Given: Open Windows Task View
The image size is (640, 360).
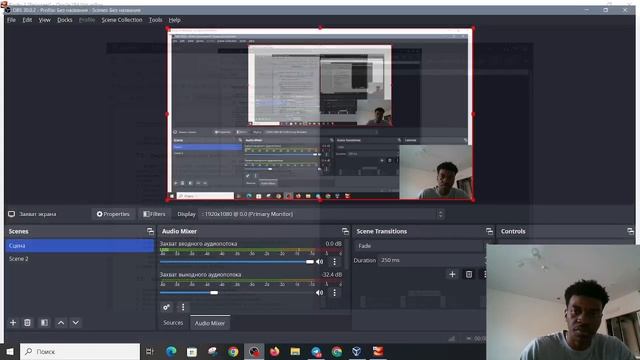Looking at the screenshot, I should click(x=150, y=351).
